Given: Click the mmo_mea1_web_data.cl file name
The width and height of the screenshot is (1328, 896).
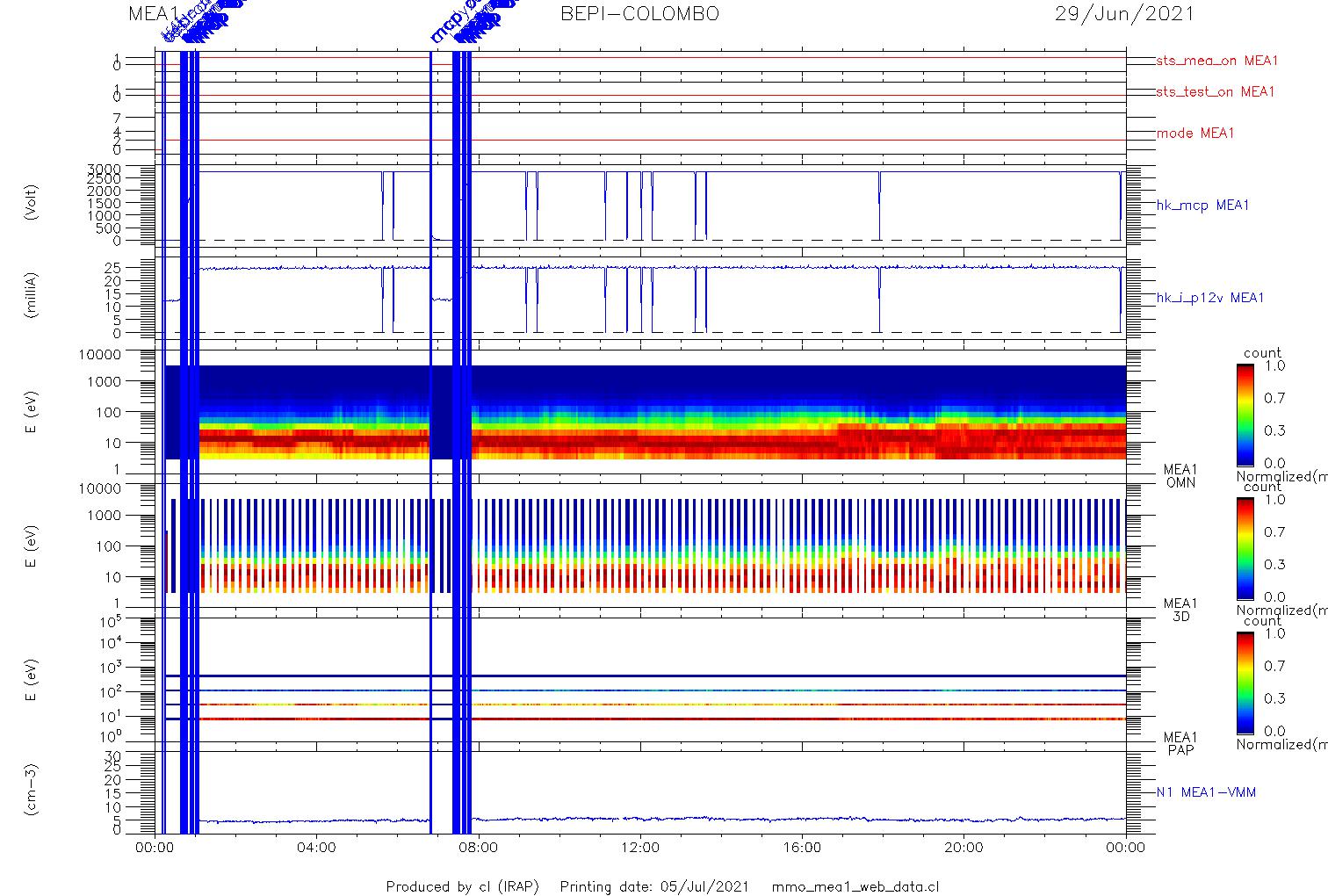Looking at the screenshot, I should tap(855, 886).
